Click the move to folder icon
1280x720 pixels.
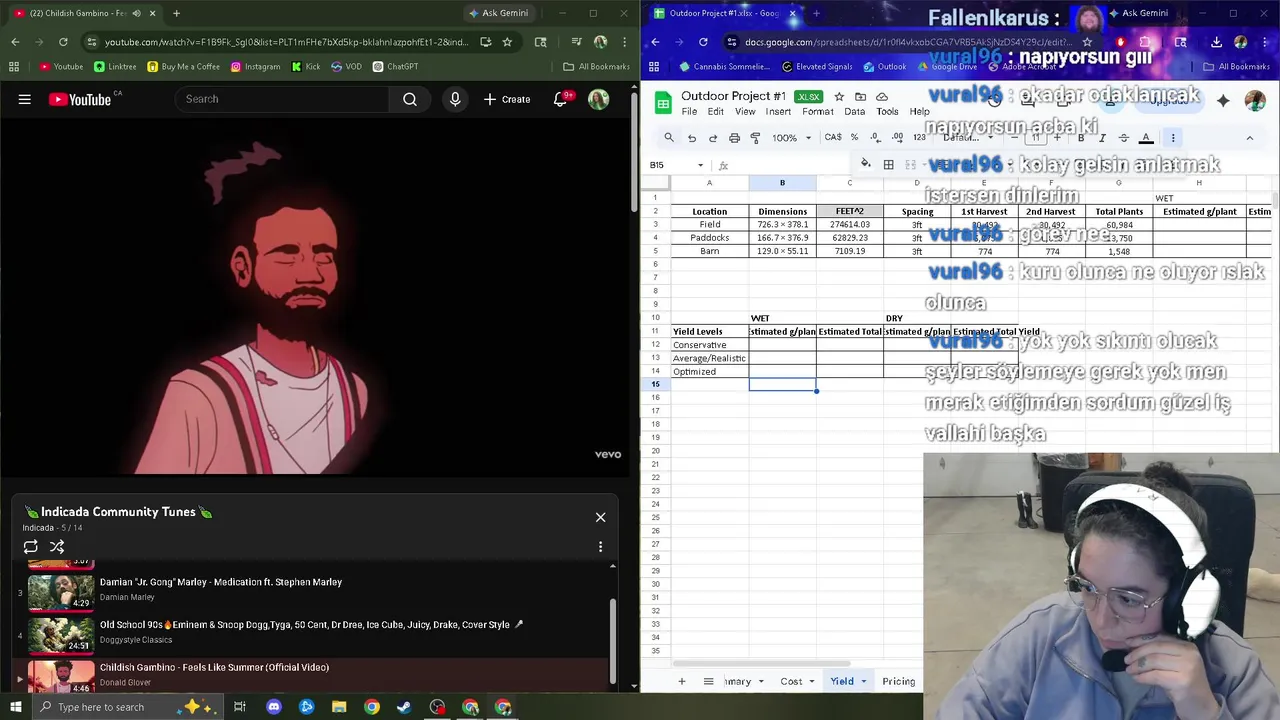(860, 97)
